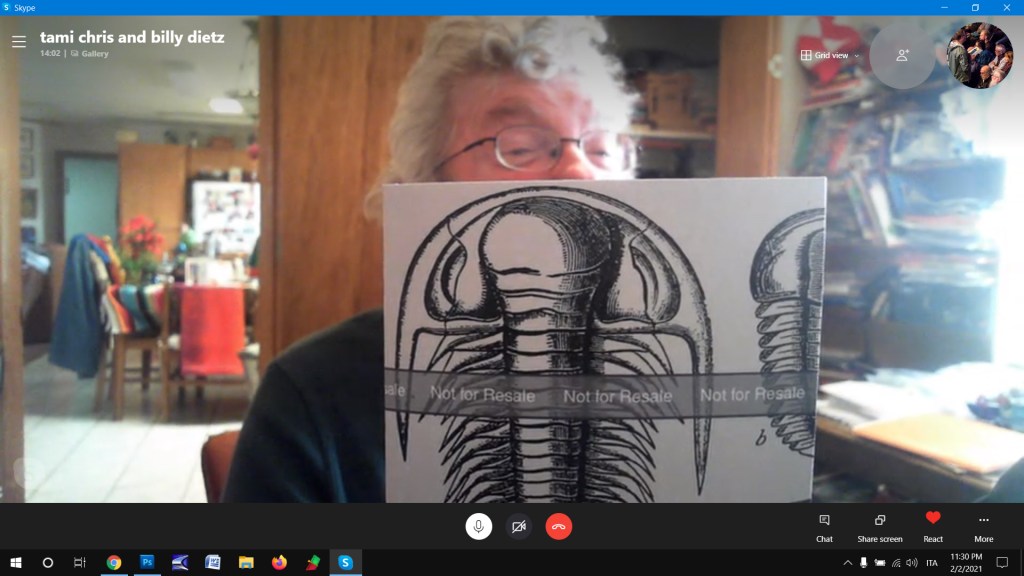Click the self-view video thumbnail
Screen dimensions: 1024x576
pyautogui.click(x=979, y=56)
